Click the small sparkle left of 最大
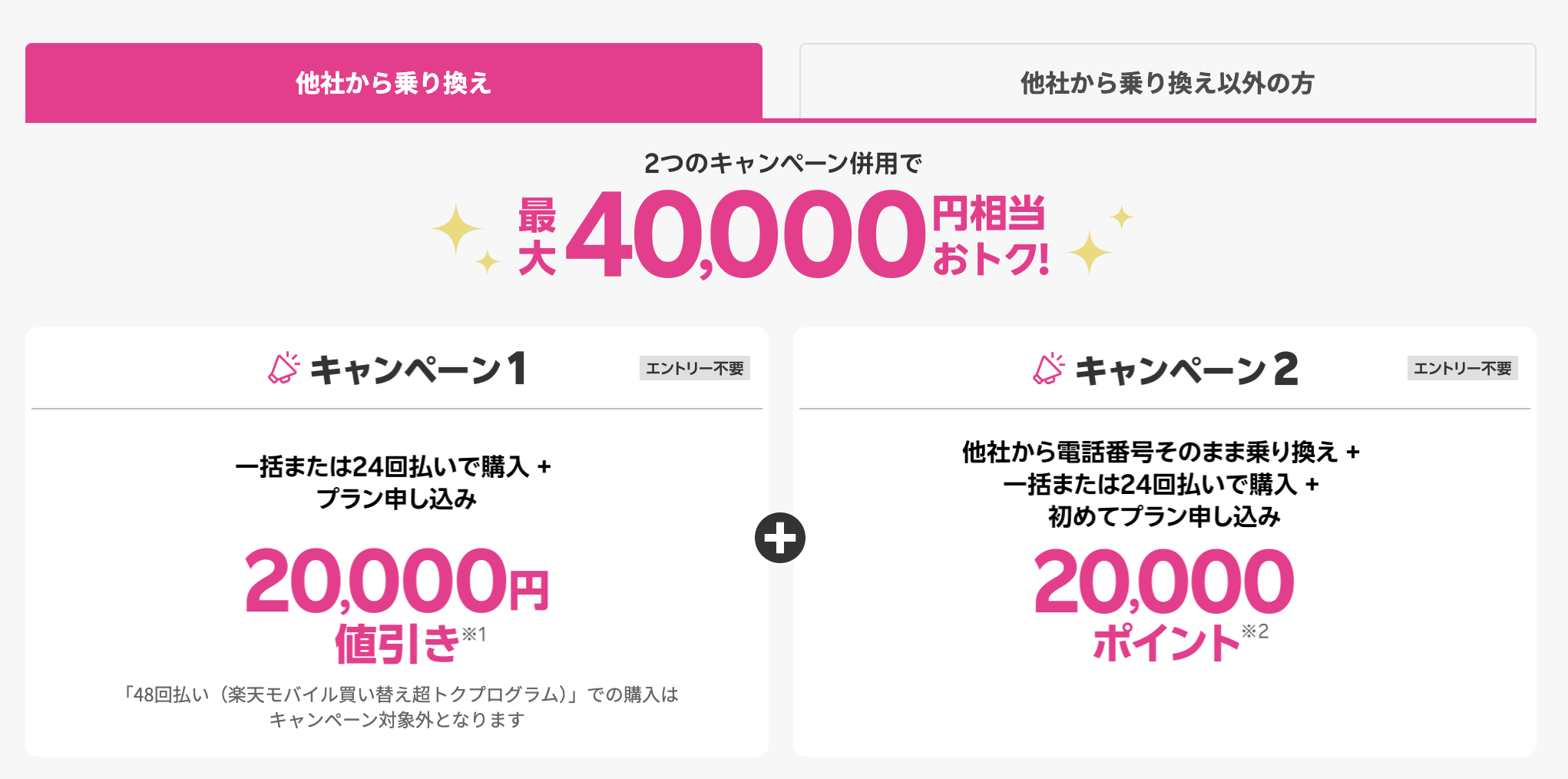Viewport: 1568px width, 779px height. coord(487,262)
